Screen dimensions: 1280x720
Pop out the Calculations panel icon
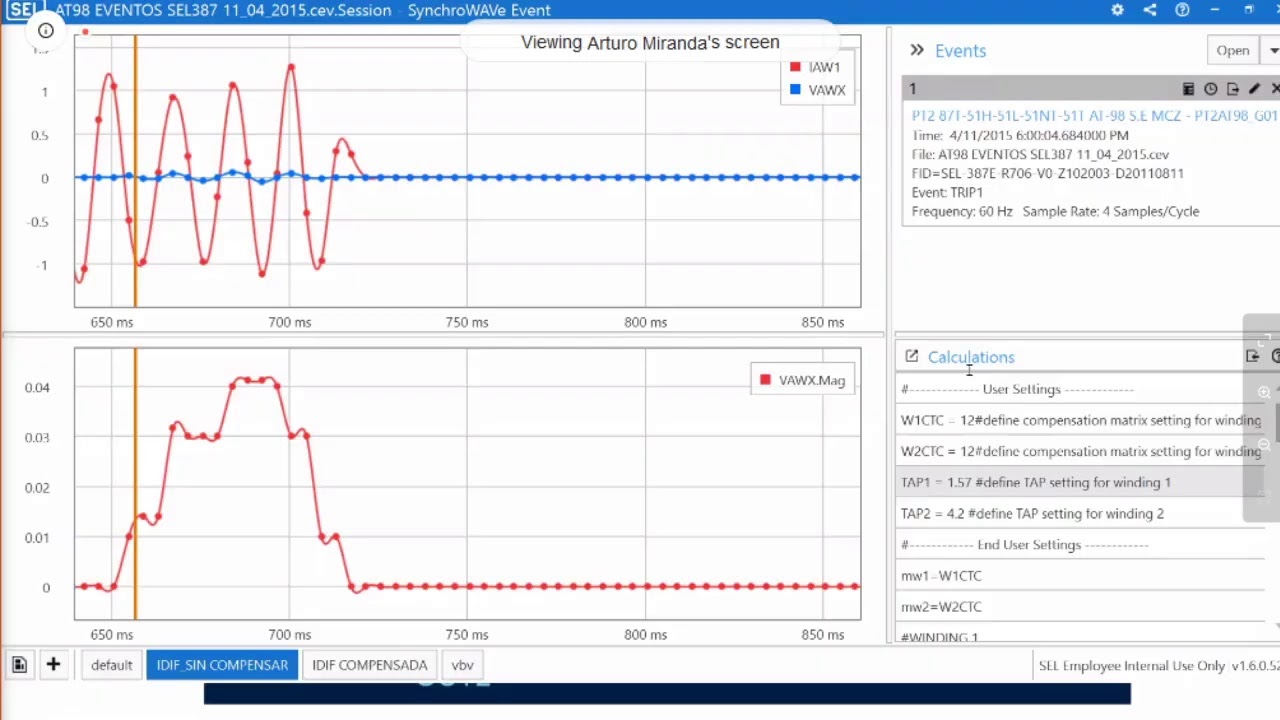(911, 356)
